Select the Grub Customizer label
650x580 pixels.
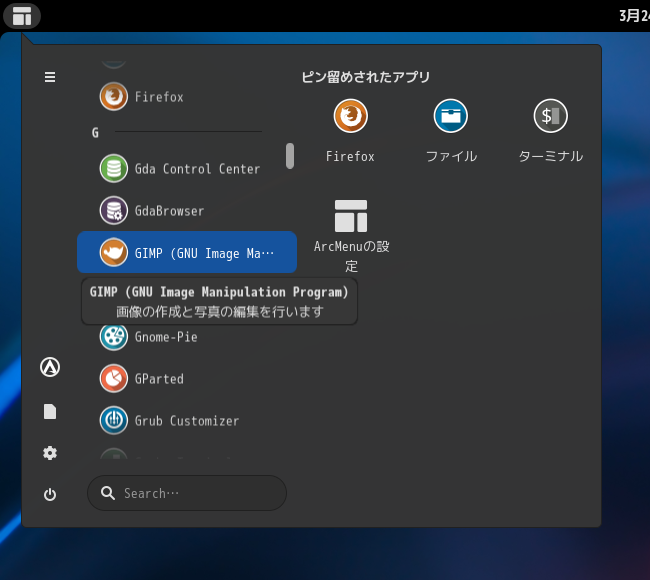tap(187, 421)
